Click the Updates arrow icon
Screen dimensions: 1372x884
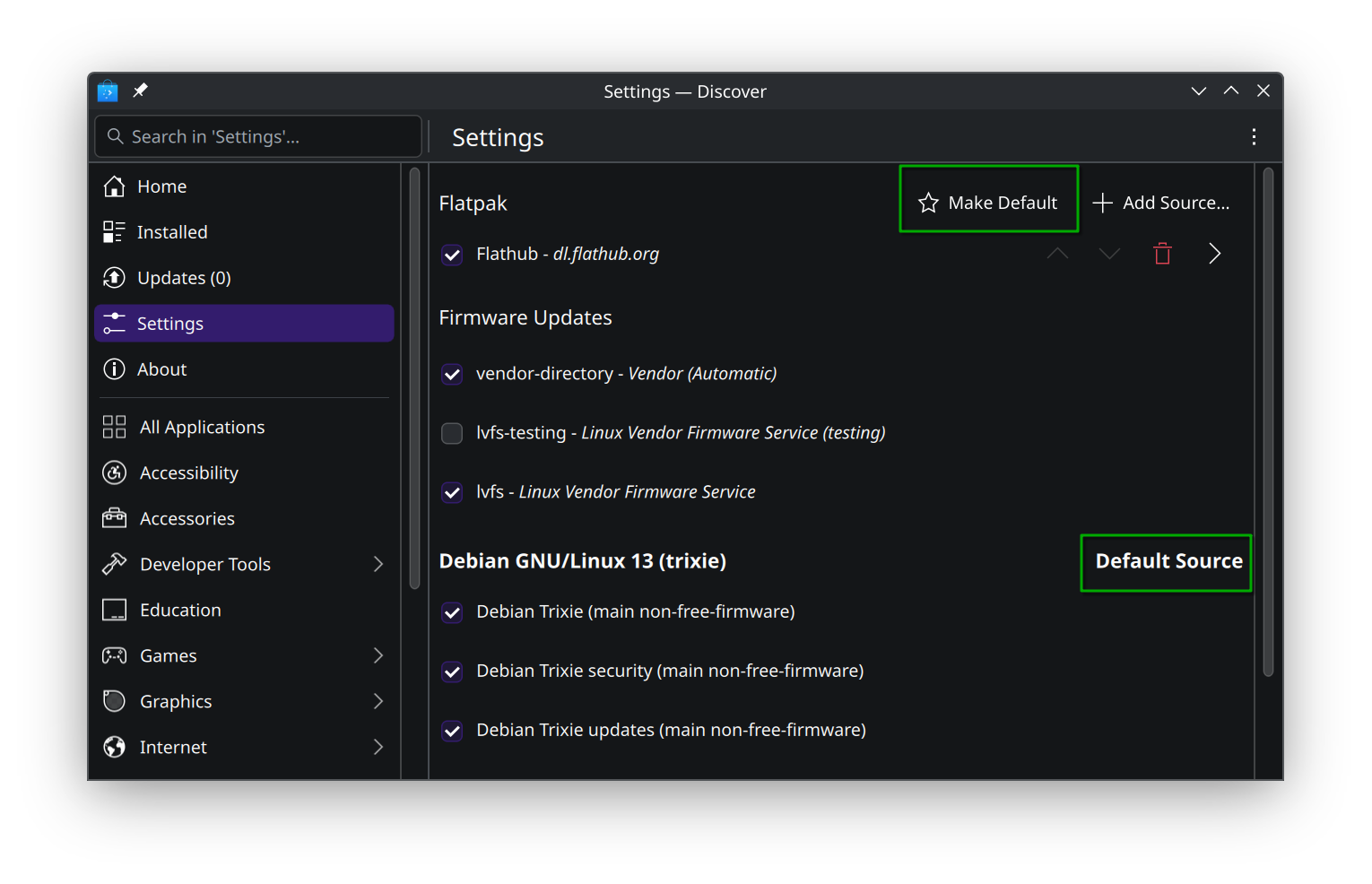pos(114,278)
